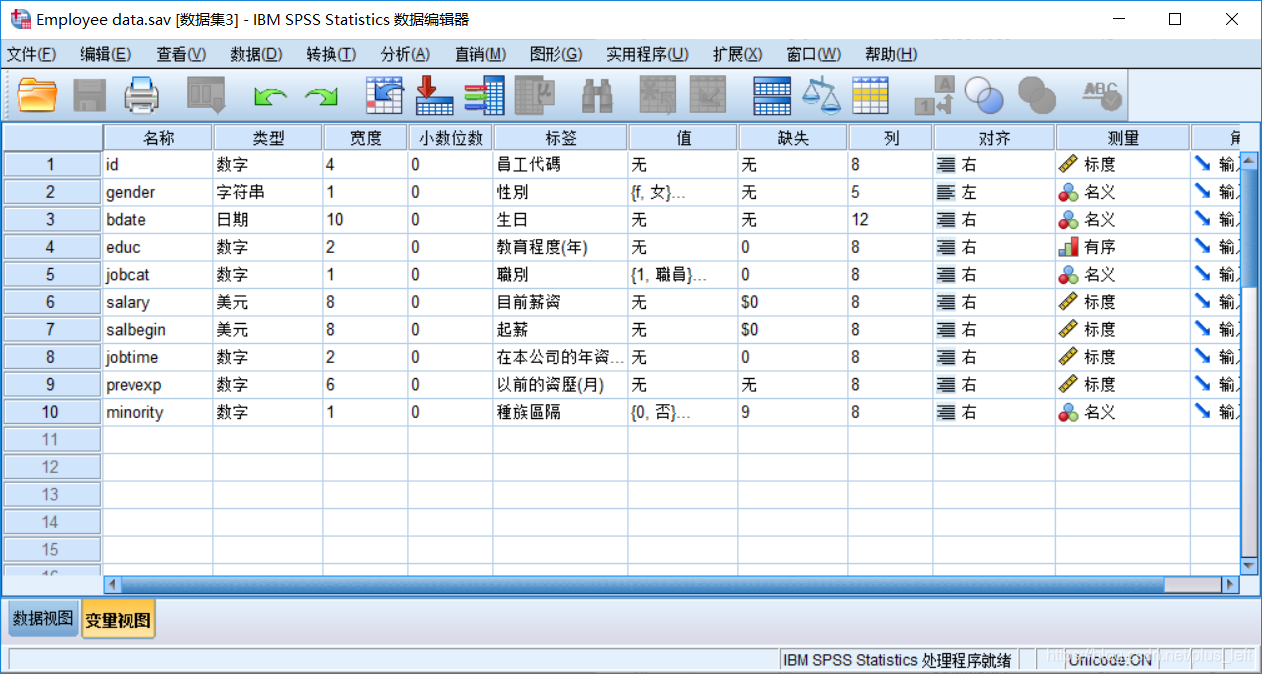Select the 变量视图 tab
This screenshot has width=1262, height=674.
(118, 620)
